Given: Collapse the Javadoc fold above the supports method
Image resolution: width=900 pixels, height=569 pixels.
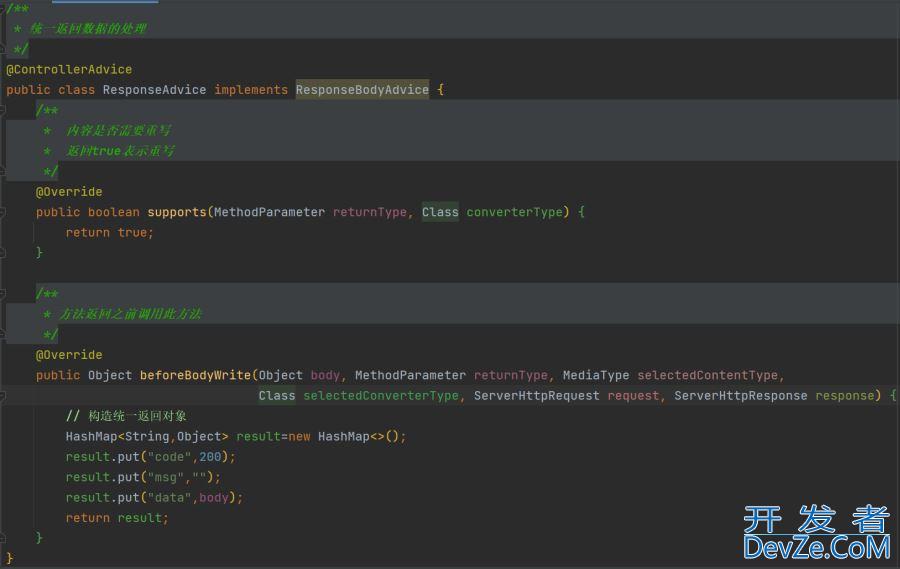Looking at the screenshot, I should pos(2,109).
